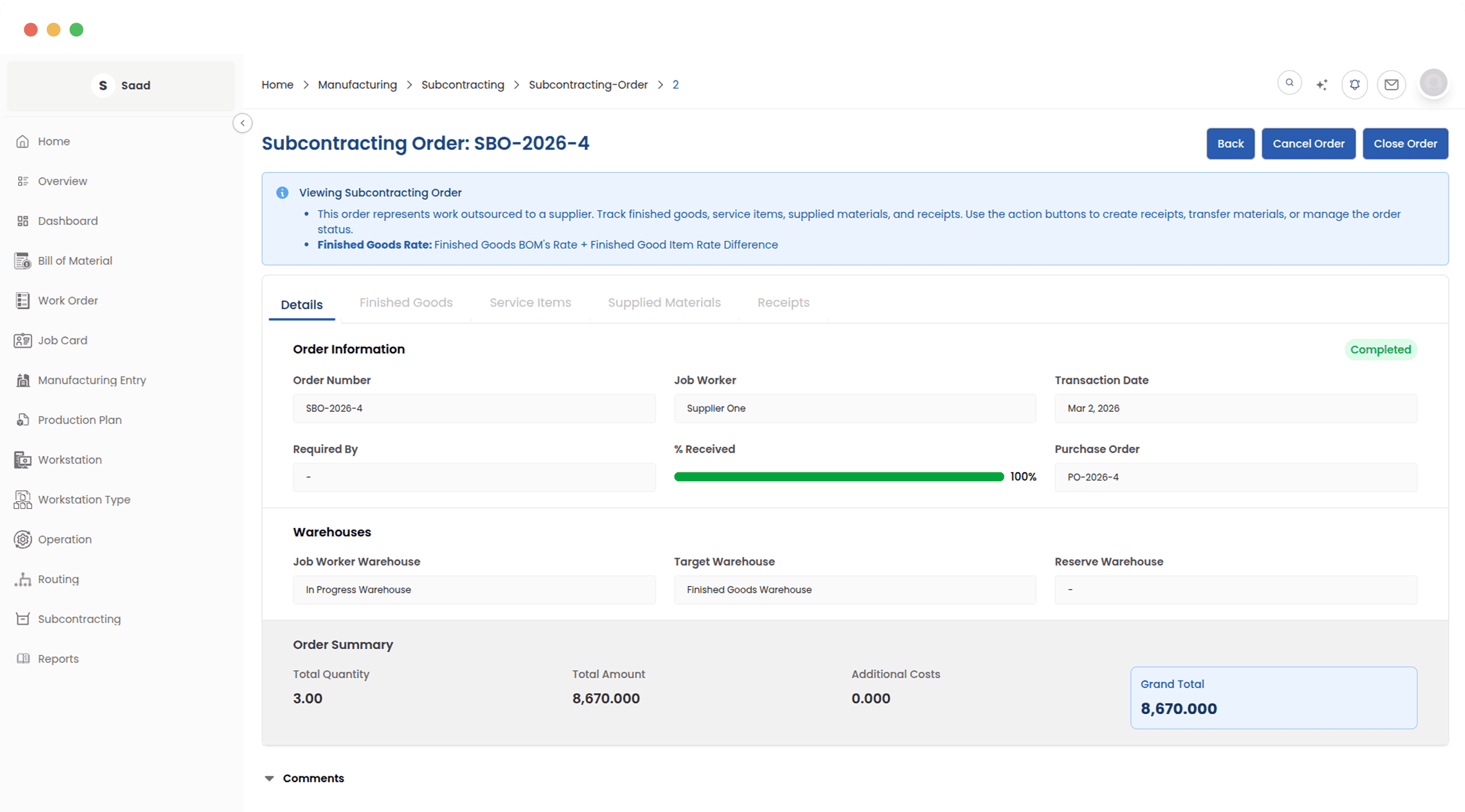Click the Close Order button
Screen dimensions: 1465x812
pos(1405,143)
